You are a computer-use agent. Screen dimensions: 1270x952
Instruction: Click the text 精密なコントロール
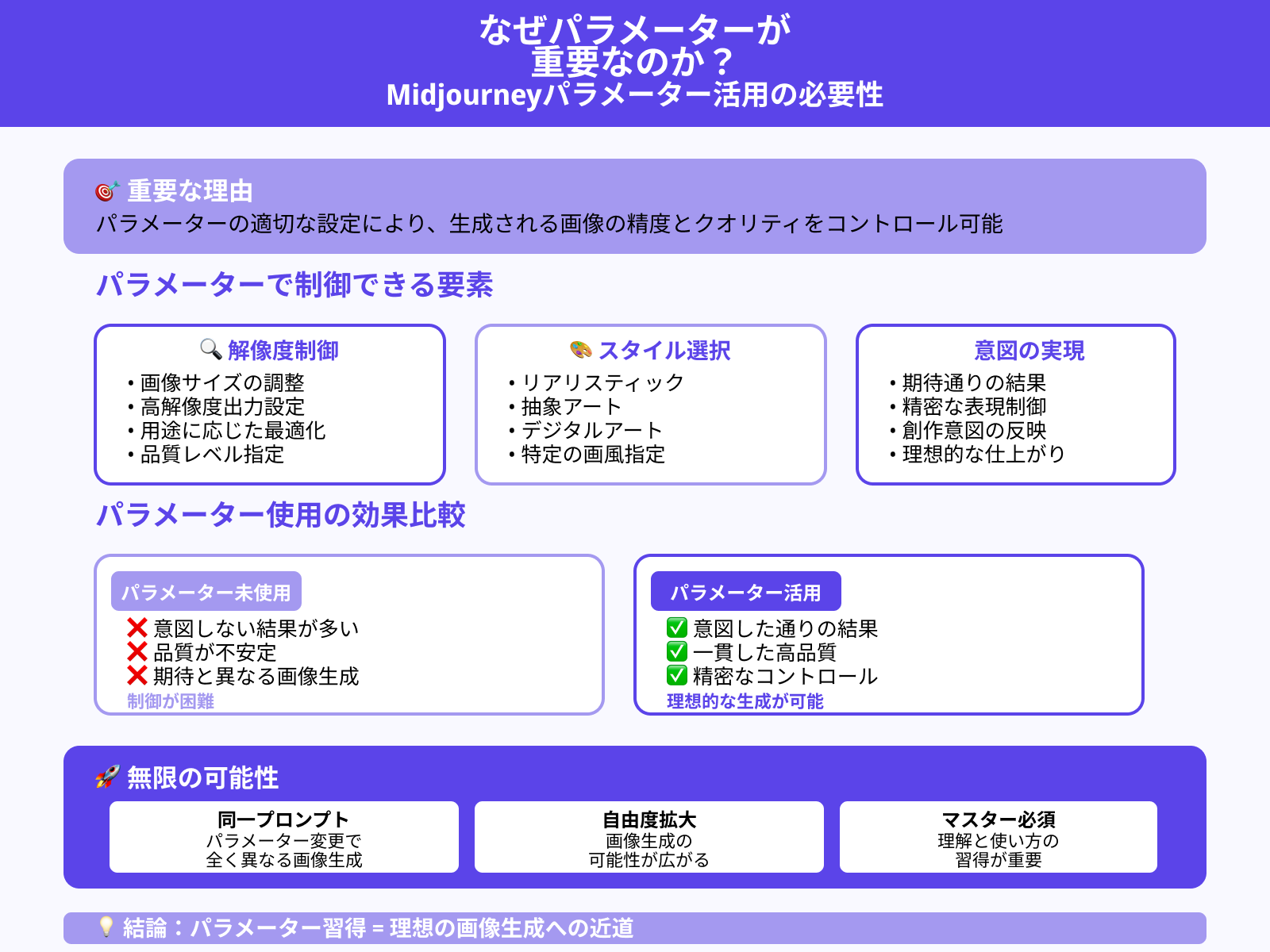point(785,676)
